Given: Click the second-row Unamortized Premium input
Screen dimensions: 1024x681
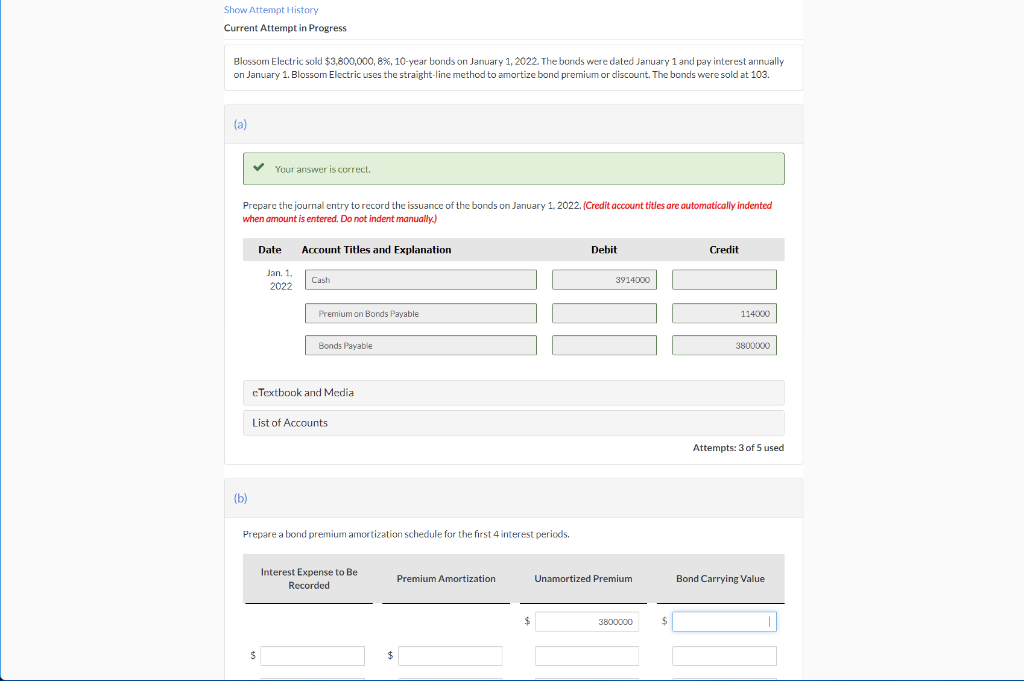Looking at the screenshot, I should pyautogui.click(x=586, y=656).
